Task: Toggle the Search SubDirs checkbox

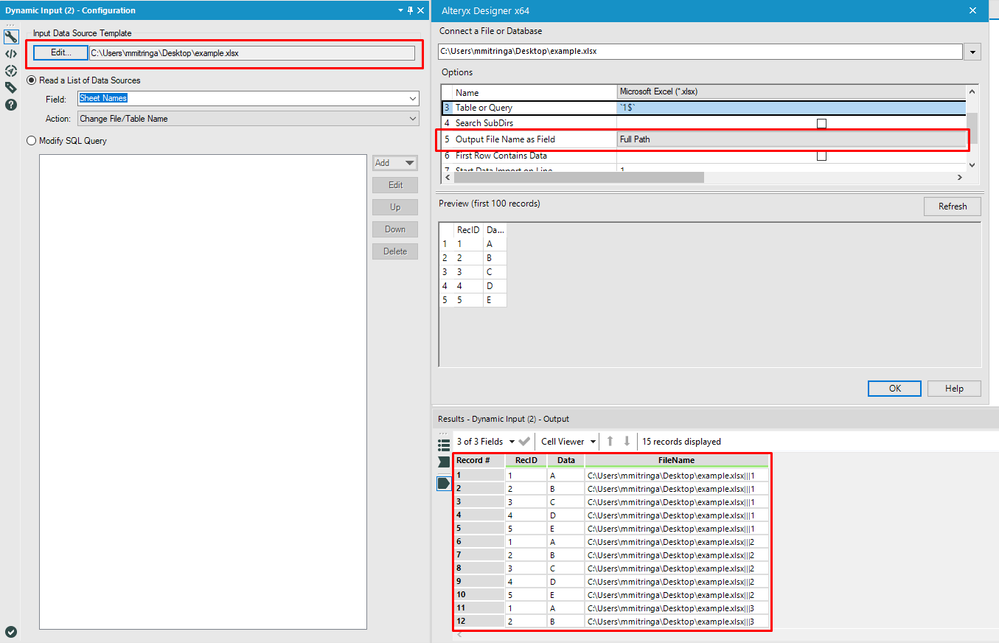Action: tap(821, 123)
